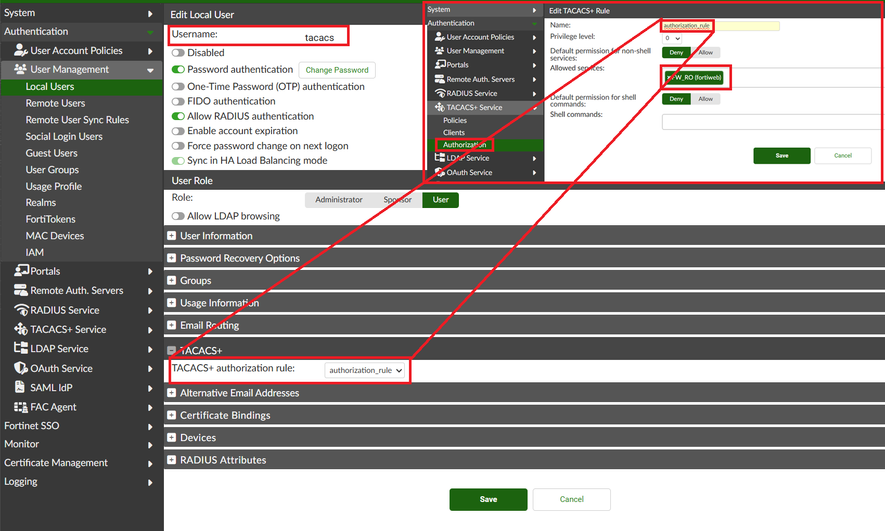Click the plus icon beside Password Recovery Options
Screen dimensions: 885x531
172,258
